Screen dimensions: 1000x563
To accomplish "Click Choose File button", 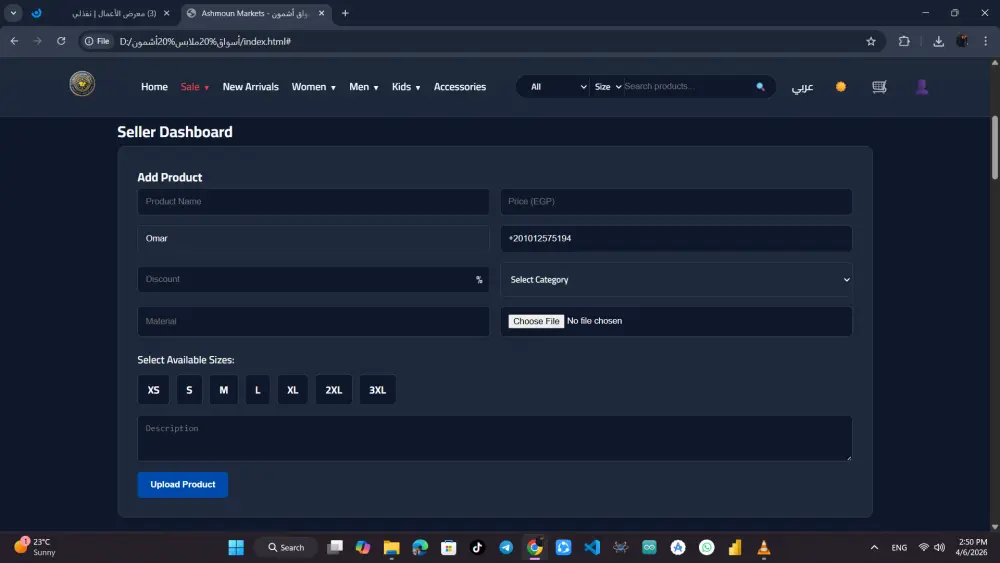I will click(x=536, y=321).
